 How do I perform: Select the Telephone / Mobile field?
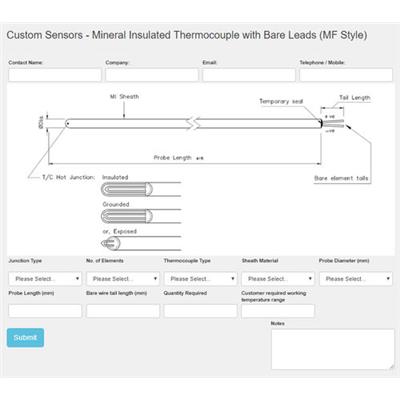click(346, 75)
